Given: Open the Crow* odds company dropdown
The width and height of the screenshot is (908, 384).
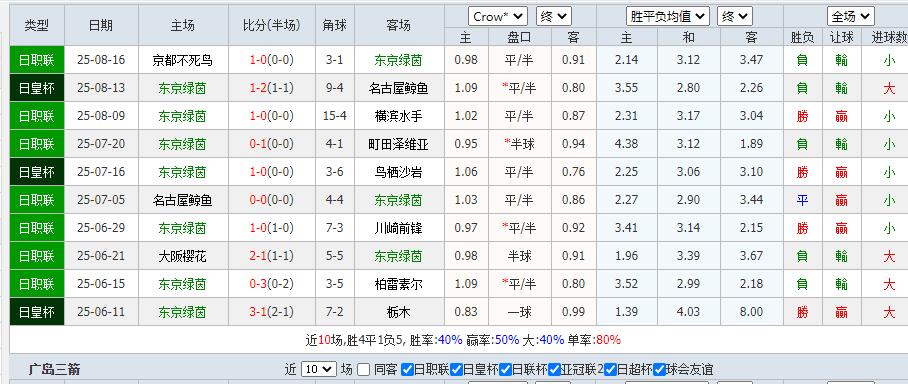Looking at the screenshot, I should click(497, 17).
